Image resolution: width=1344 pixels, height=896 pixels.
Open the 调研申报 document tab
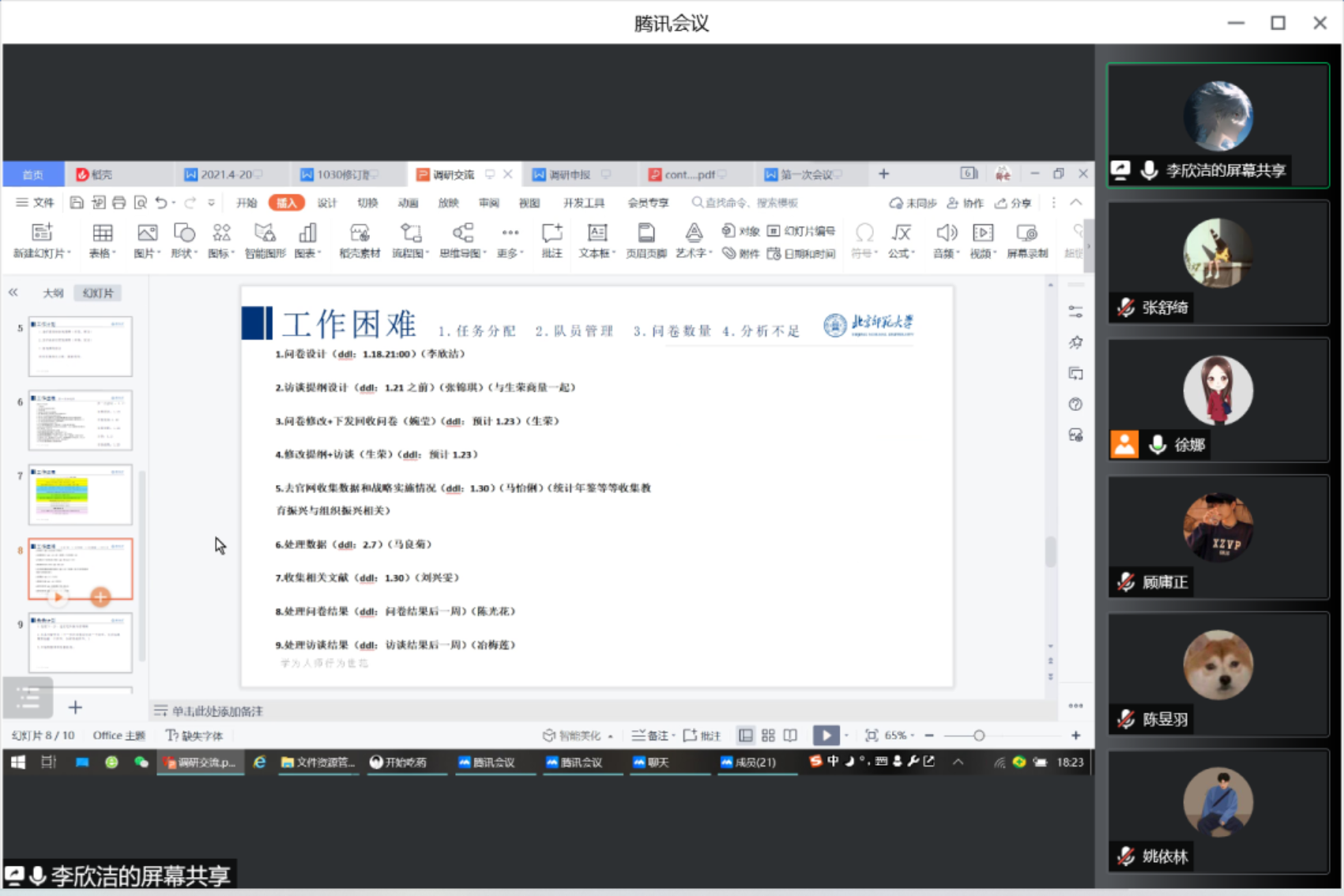(572, 174)
